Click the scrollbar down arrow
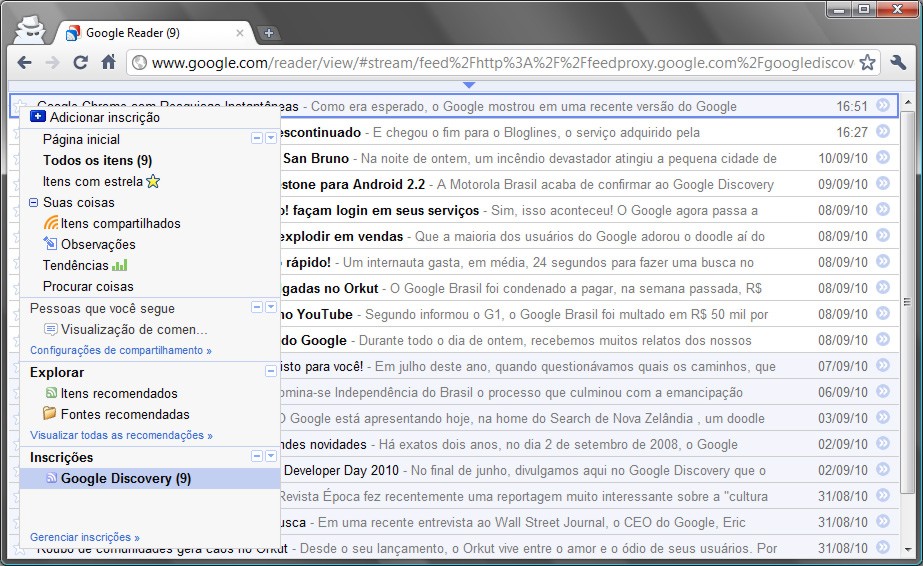 click(x=908, y=549)
